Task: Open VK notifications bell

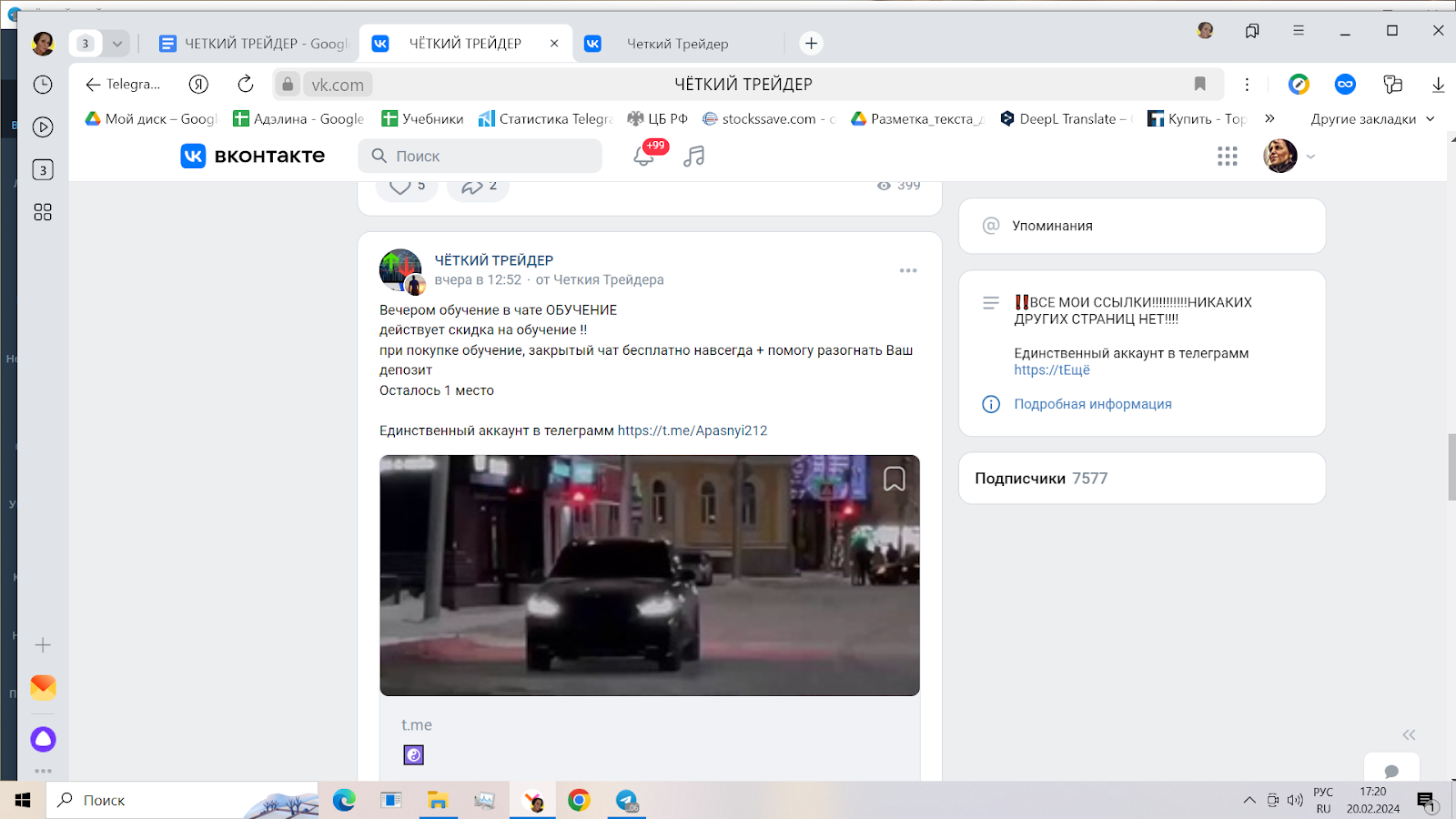Action: pyautogui.click(x=644, y=156)
